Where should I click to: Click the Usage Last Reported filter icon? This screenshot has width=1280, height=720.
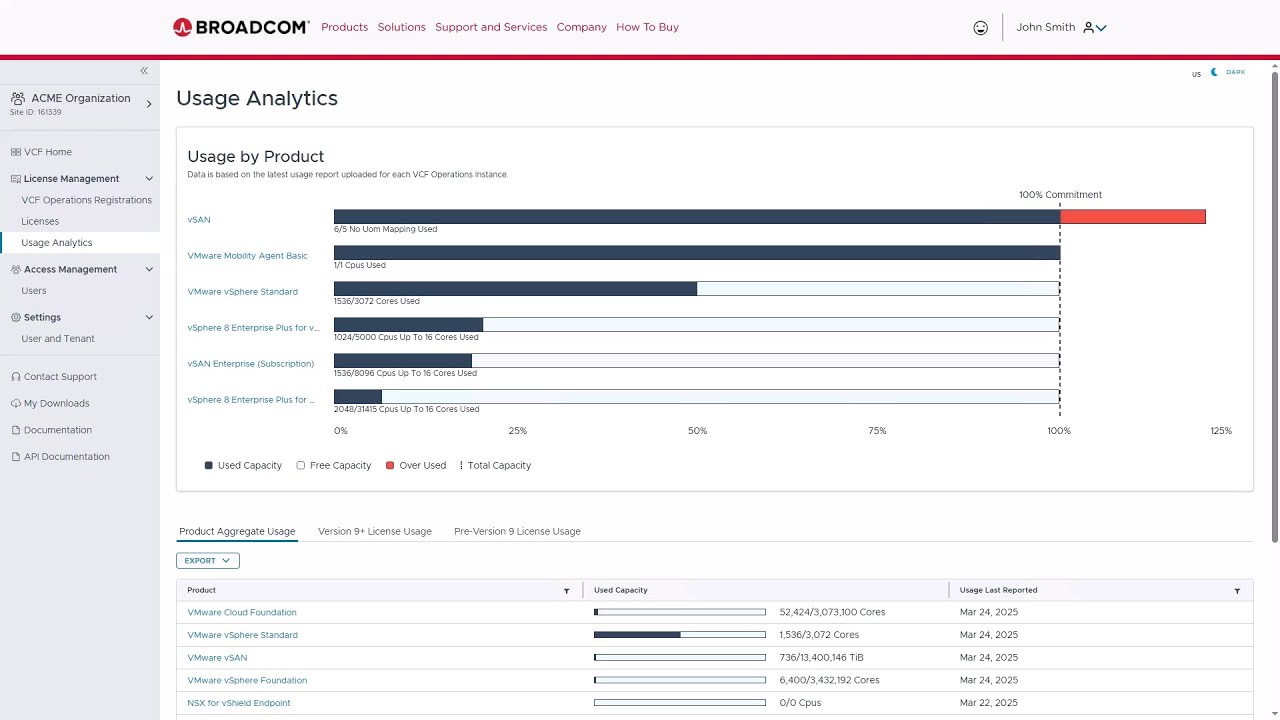point(1237,591)
